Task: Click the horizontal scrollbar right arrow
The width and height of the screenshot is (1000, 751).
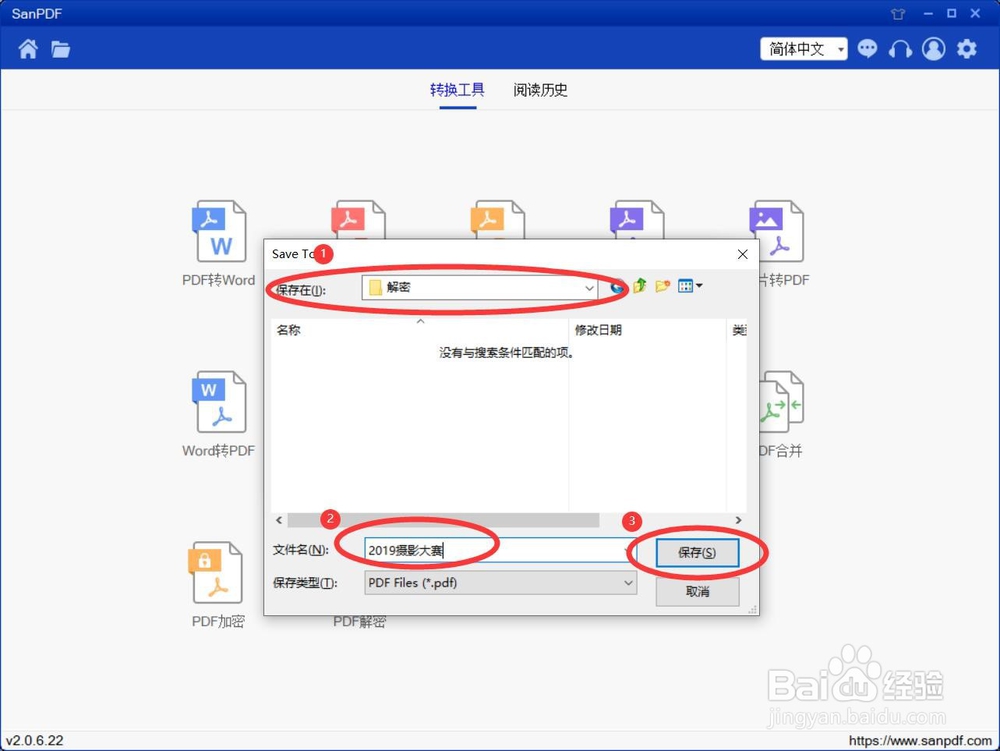Action: (739, 520)
